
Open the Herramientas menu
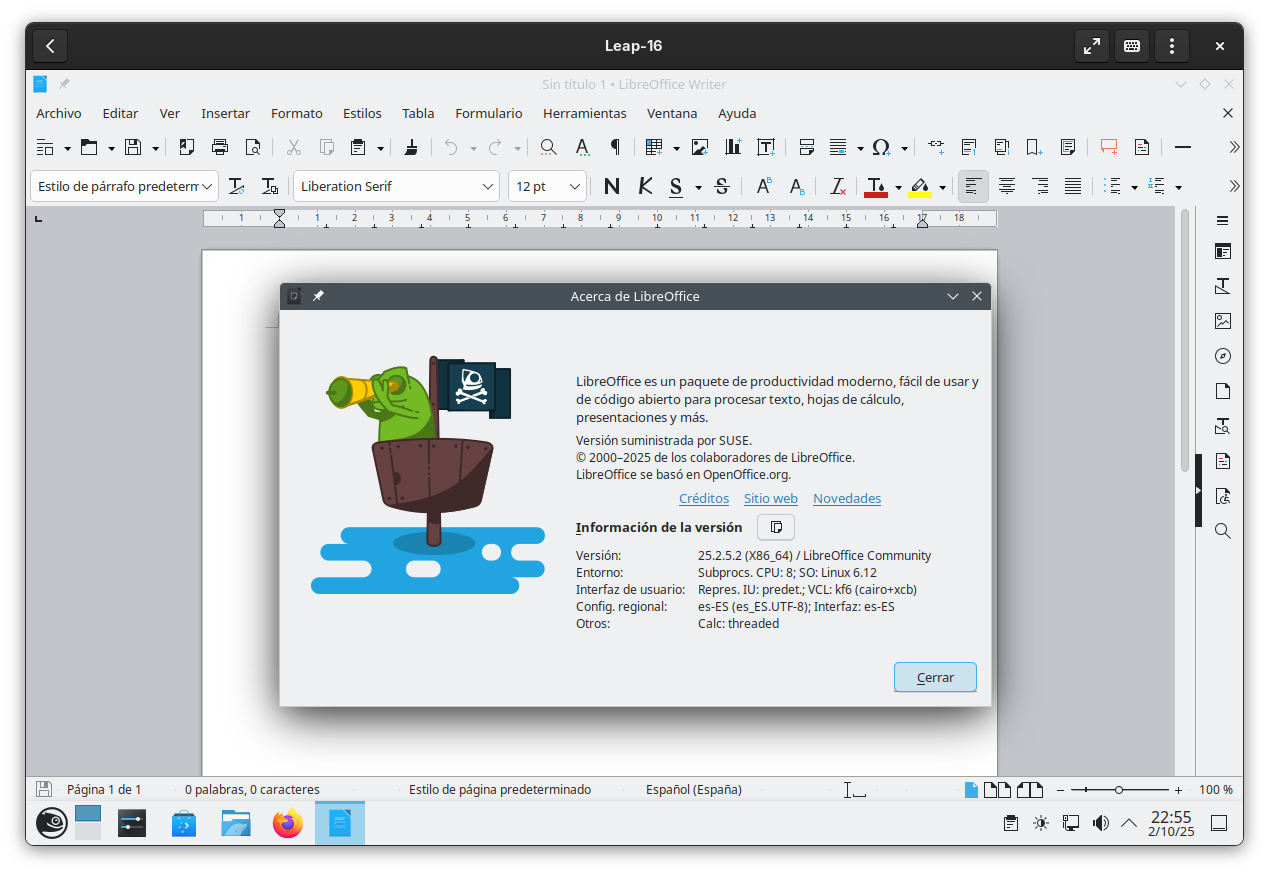(x=584, y=113)
